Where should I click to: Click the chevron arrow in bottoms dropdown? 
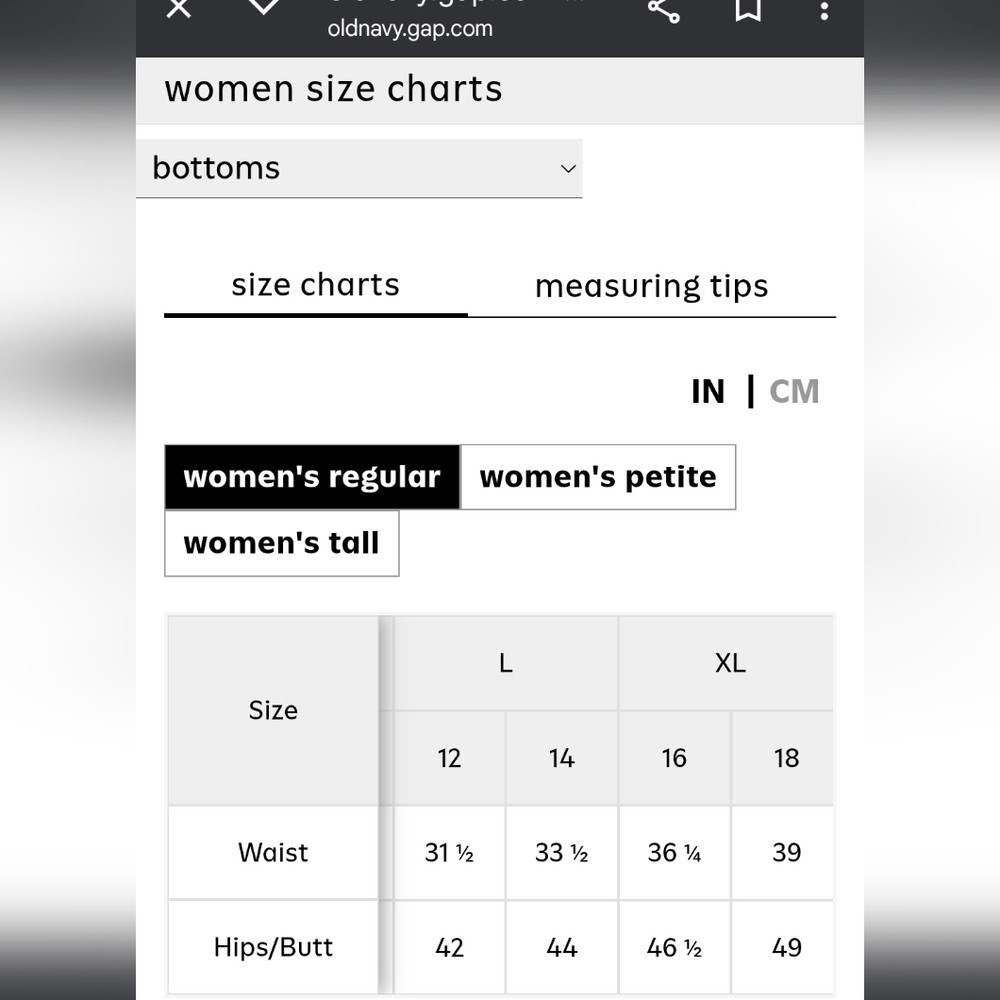click(x=568, y=169)
